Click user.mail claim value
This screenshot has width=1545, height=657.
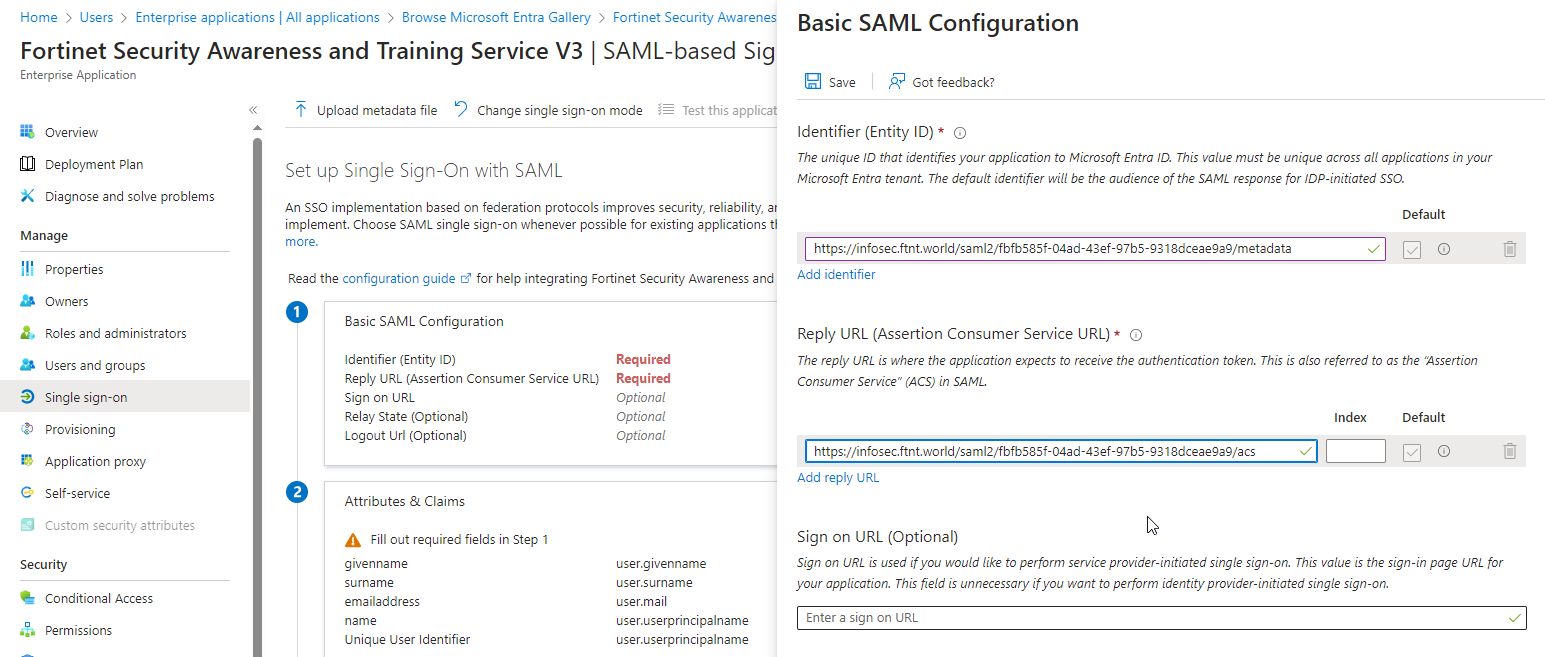[641, 602]
